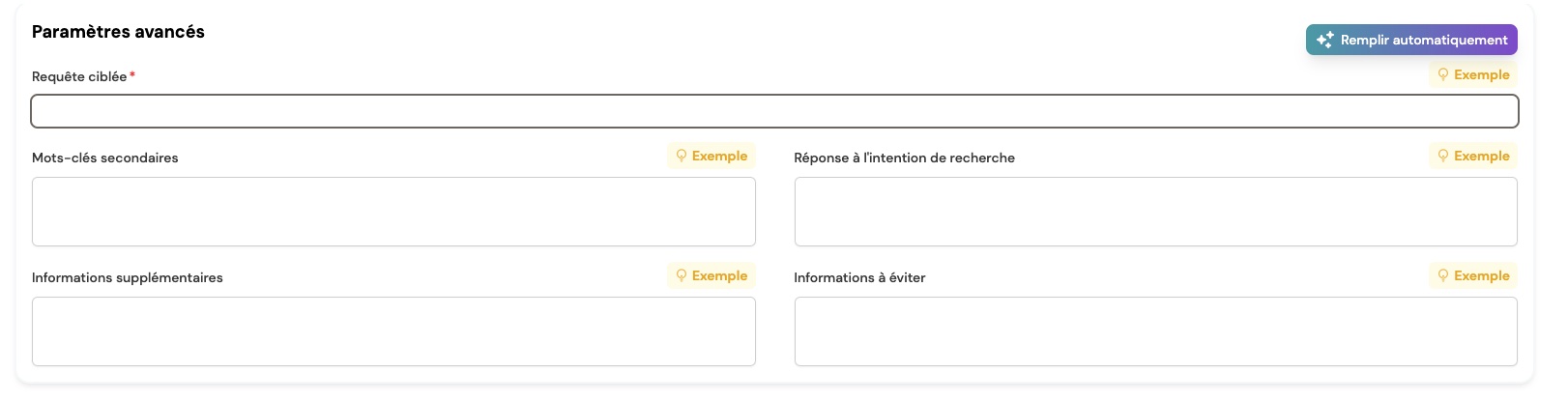Image resolution: width=1568 pixels, height=402 pixels.
Task: Click into the Informations supplémentaires text area
Action: coord(393,331)
